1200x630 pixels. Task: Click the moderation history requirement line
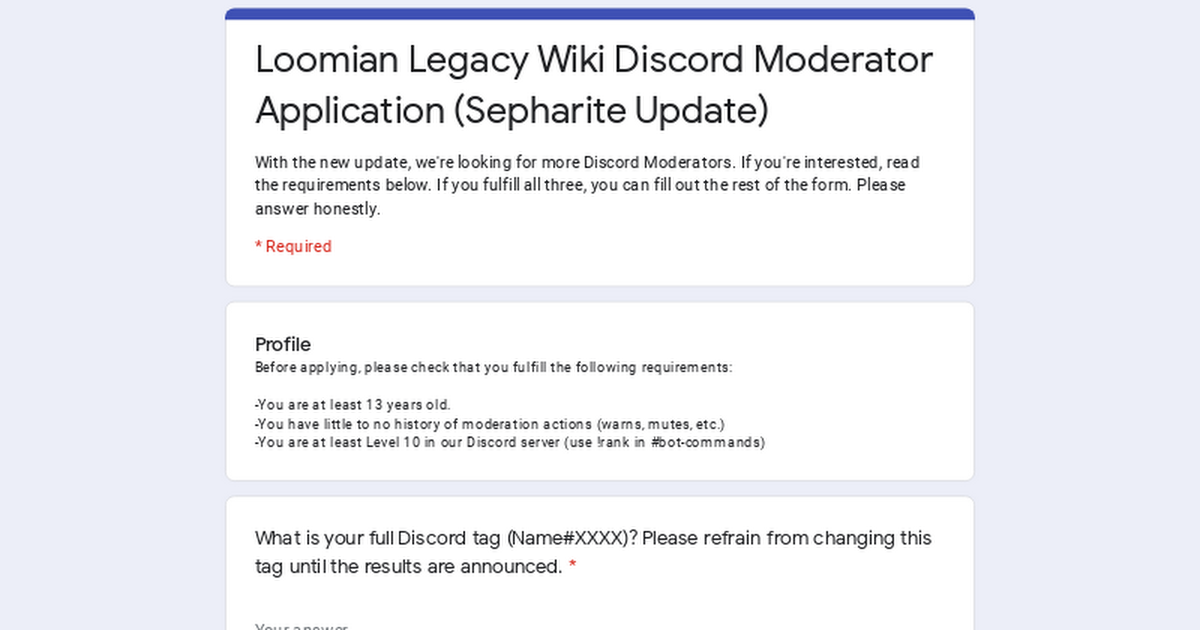[x=490, y=424]
